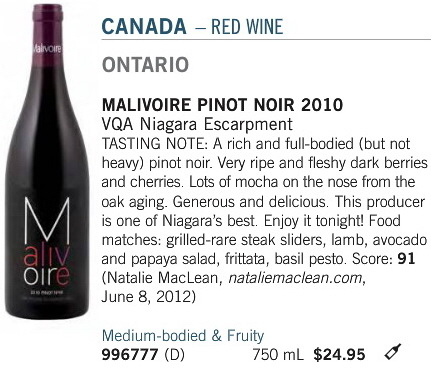
Task: Click the CANADA country heading
Action: [x=144, y=27]
